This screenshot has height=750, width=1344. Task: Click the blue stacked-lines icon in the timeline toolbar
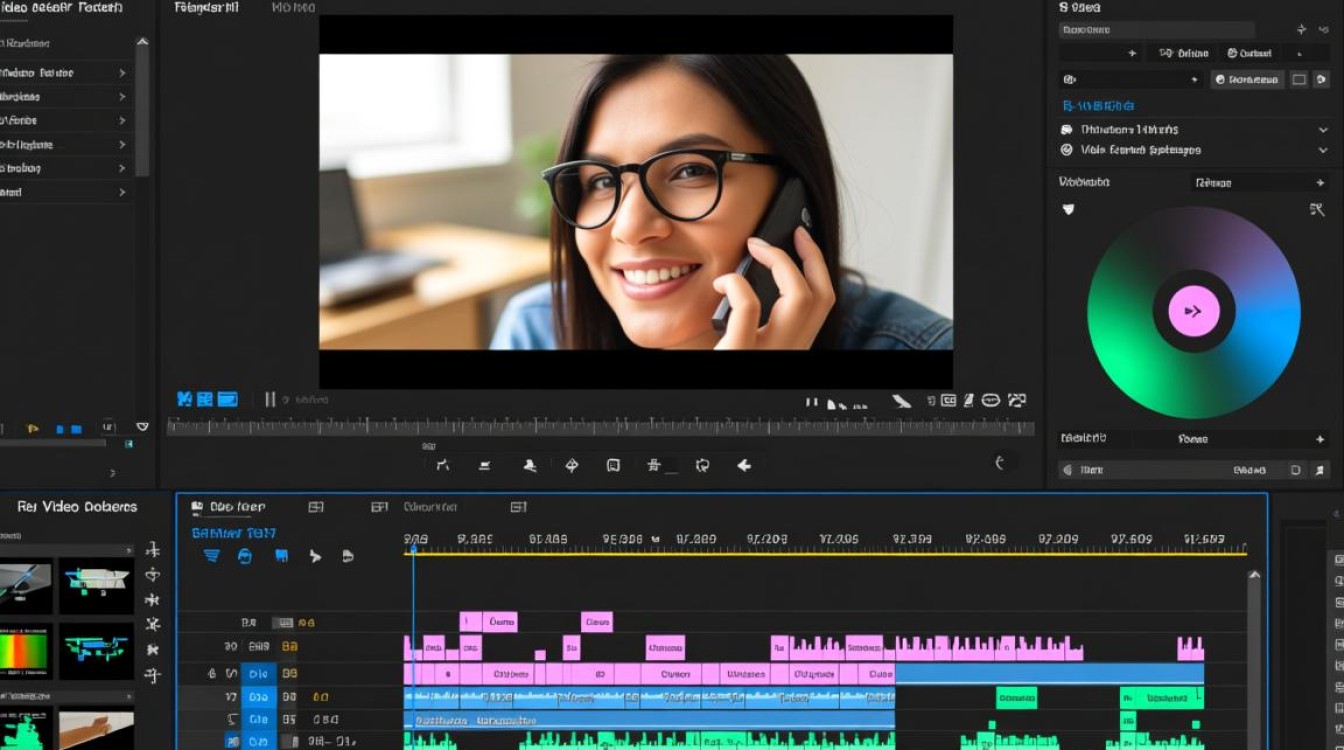click(x=211, y=556)
